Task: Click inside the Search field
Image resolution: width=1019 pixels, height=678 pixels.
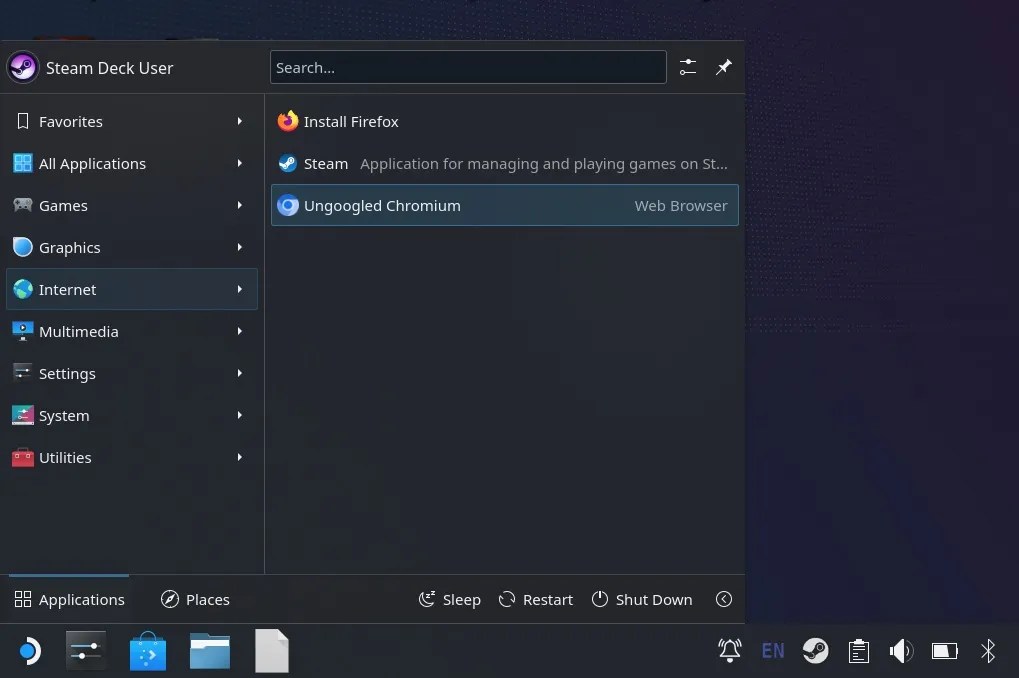Action: 468,67
